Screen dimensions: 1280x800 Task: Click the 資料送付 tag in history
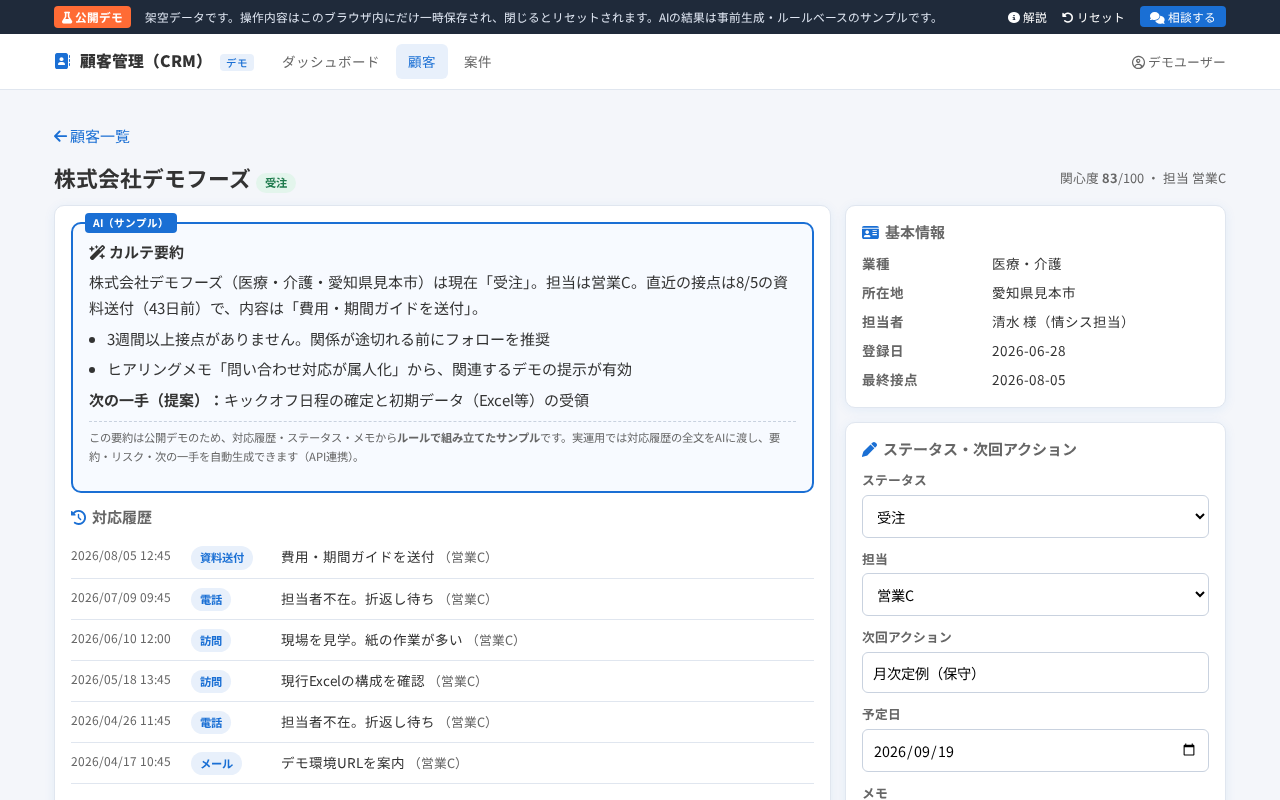[222, 558]
